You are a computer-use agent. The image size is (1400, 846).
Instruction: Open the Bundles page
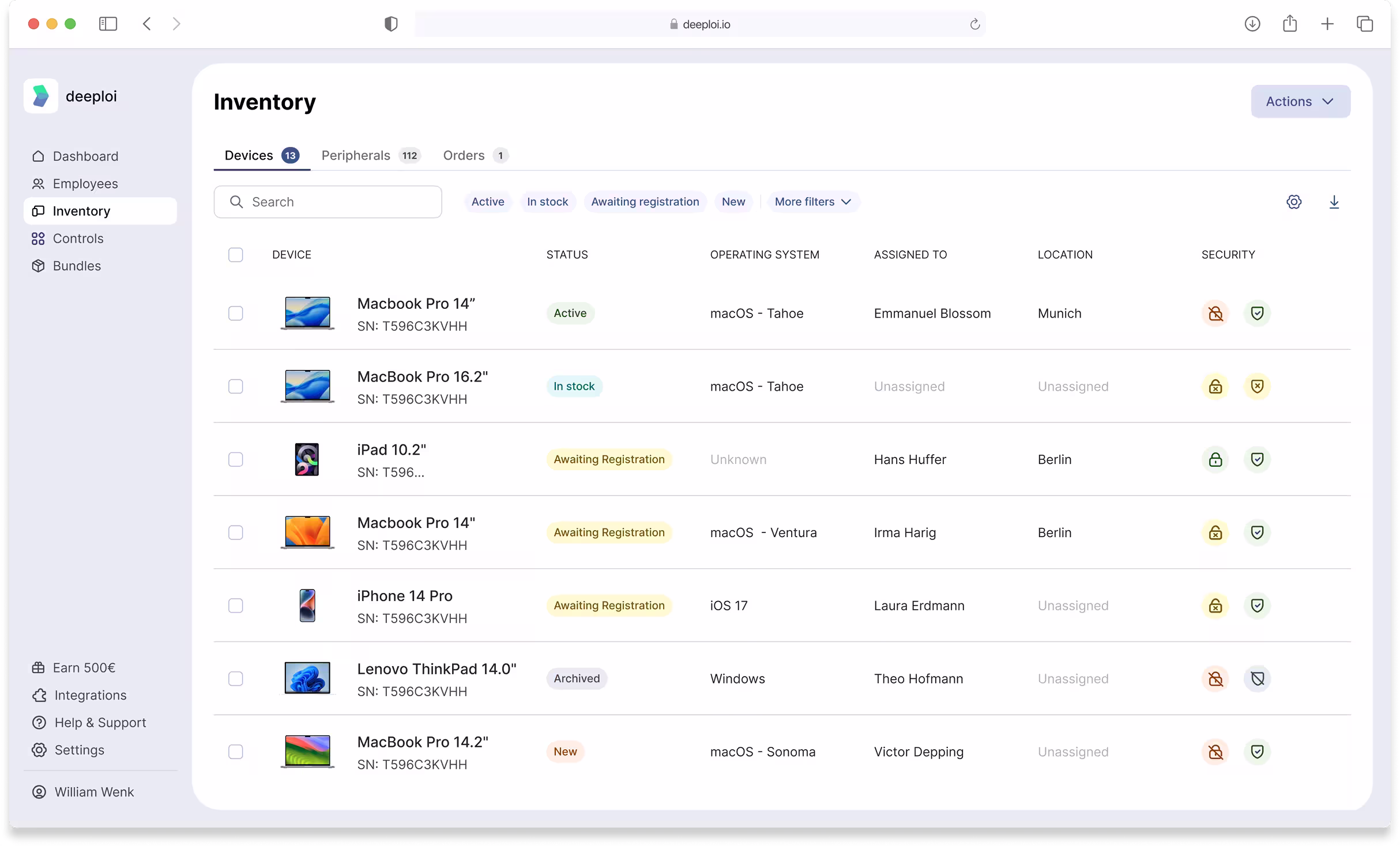click(100, 266)
